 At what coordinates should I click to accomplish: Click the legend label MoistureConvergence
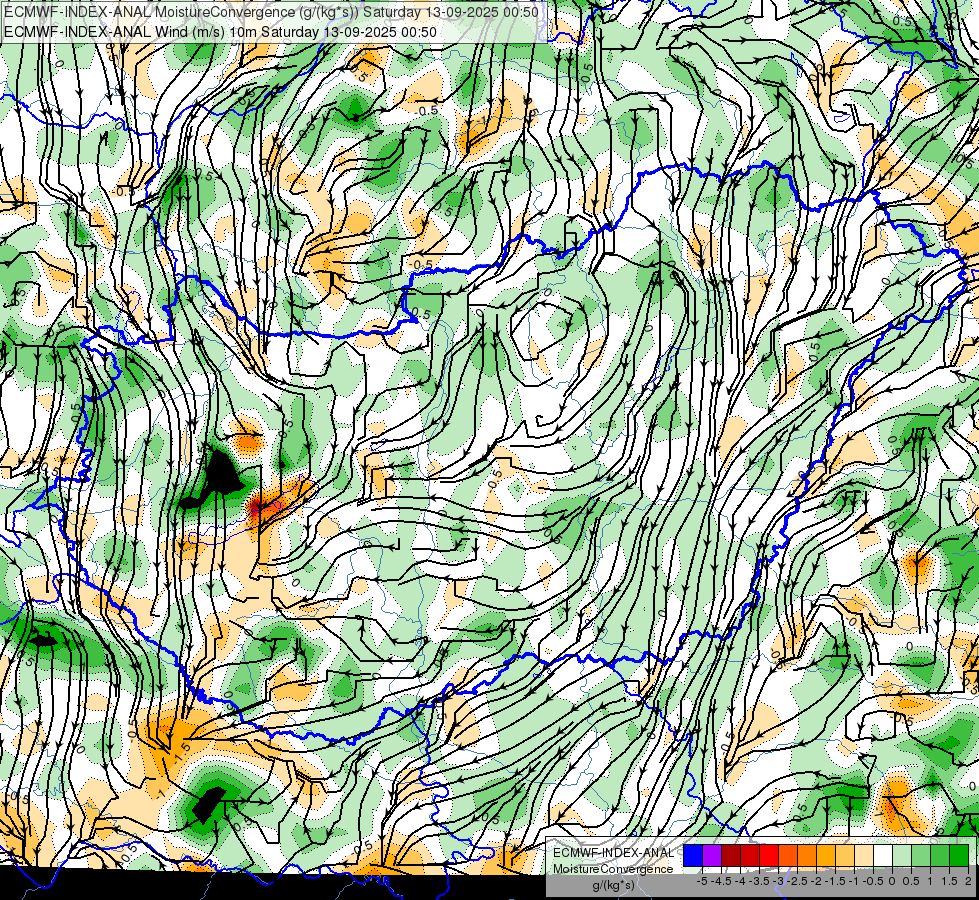tap(613, 869)
